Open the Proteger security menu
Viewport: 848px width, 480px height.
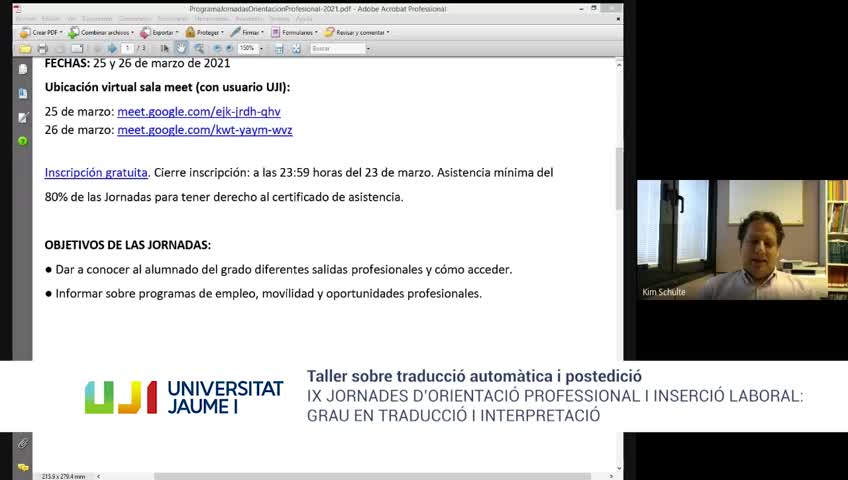click(204, 32)
